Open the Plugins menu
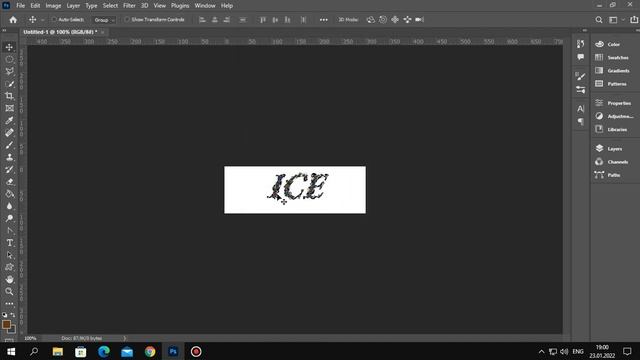 180,6
